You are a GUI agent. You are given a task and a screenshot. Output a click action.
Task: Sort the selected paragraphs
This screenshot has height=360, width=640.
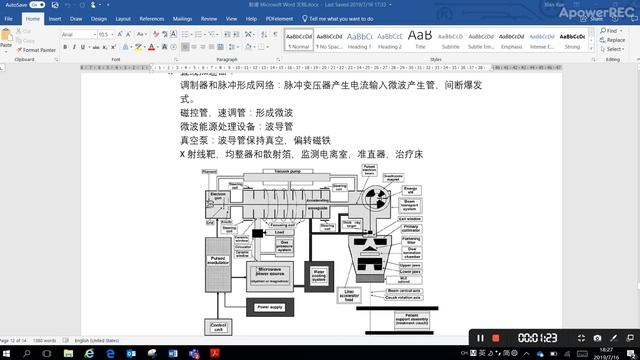pos(264,34)
